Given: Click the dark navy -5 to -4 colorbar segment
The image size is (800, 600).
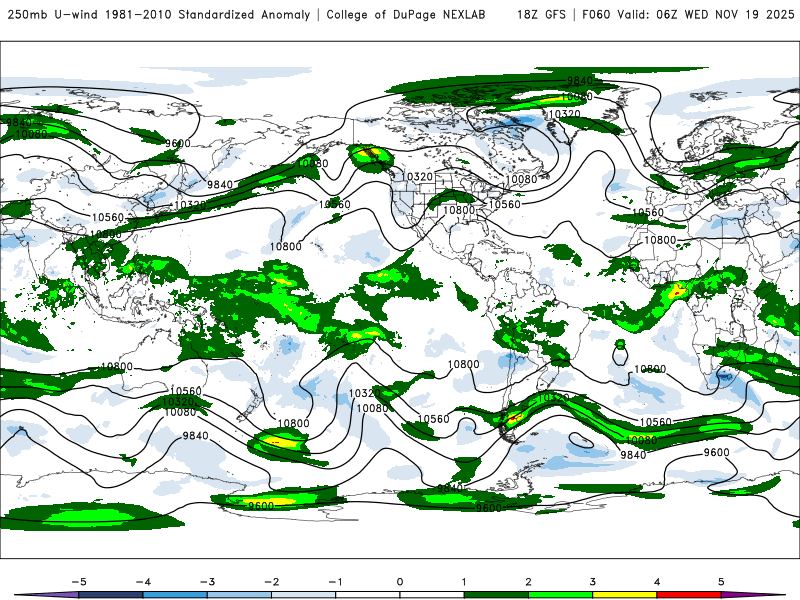Looking at the screenshot, I should click(x=111, y=595).
